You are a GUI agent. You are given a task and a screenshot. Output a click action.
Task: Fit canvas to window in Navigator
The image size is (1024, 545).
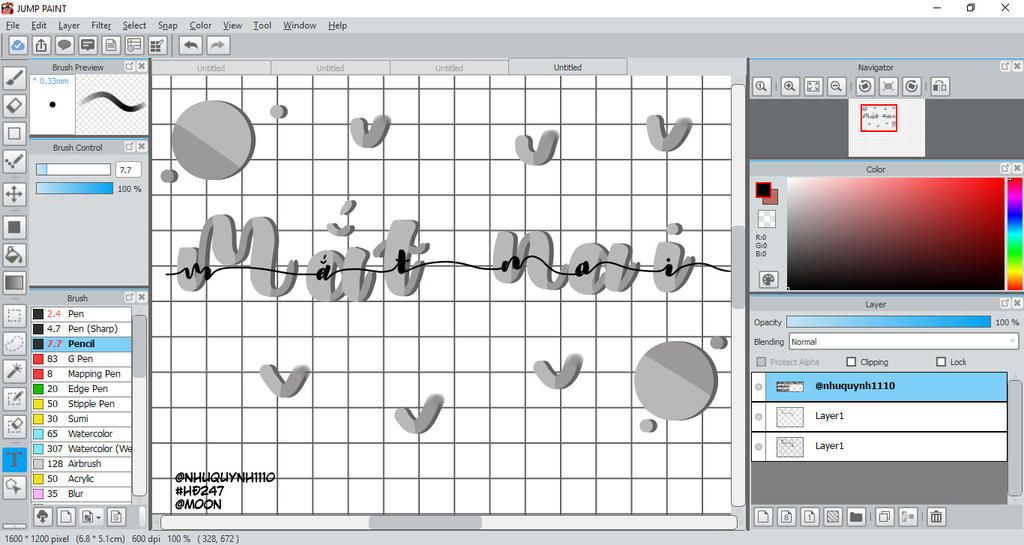(x=813, y=86)
